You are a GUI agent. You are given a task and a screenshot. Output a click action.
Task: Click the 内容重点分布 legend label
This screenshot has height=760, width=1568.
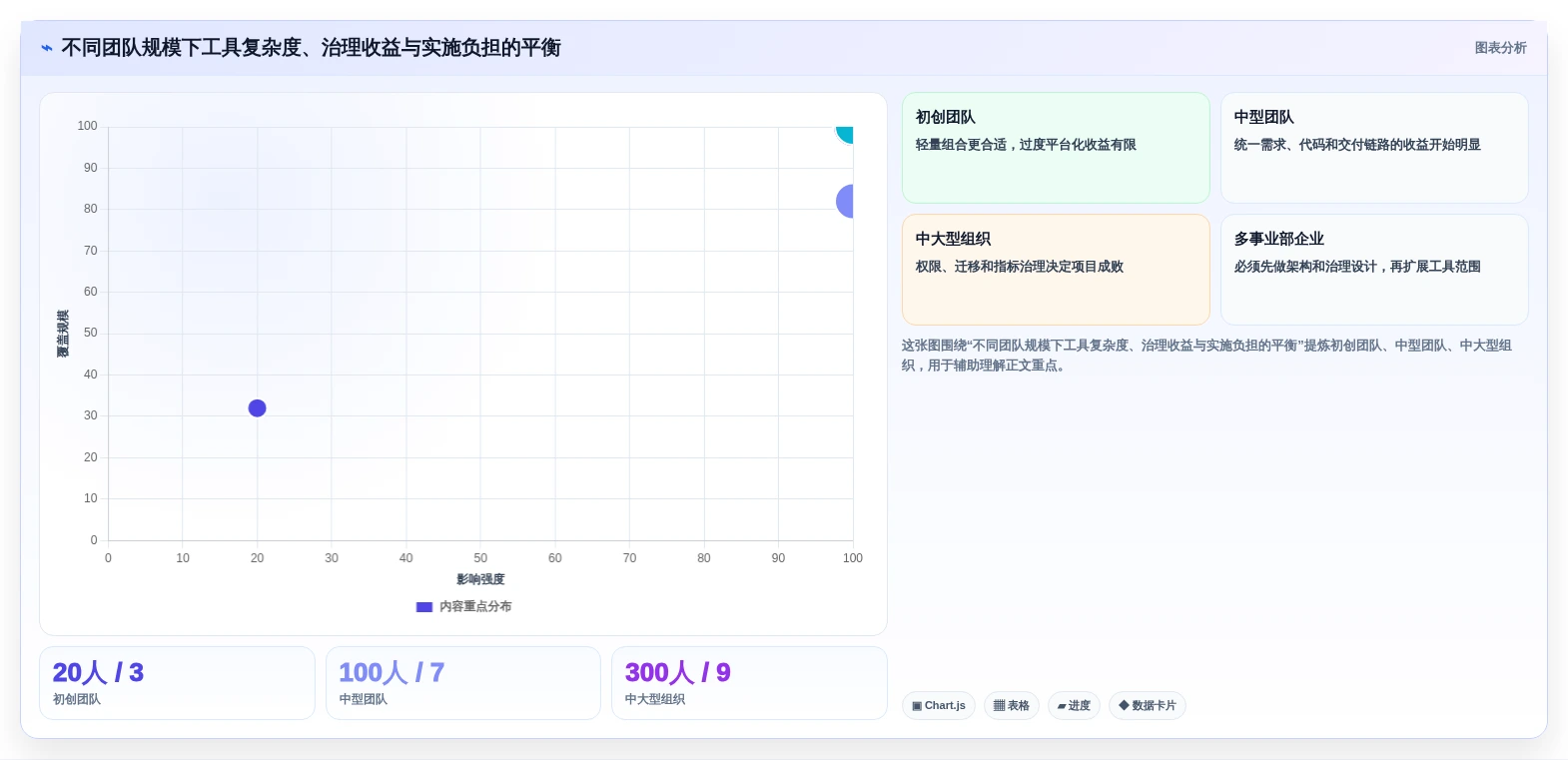[475, 607]
